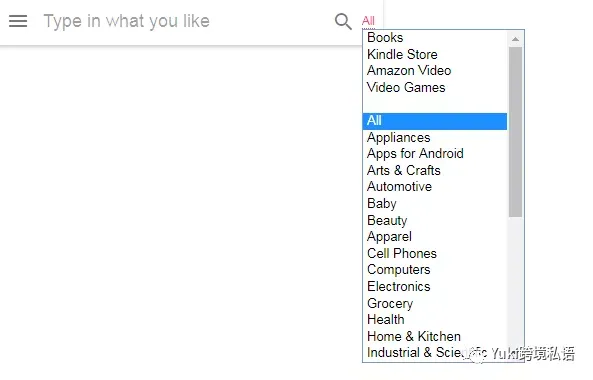
Task: Click the dropdown list scrollbar thumb
Action: (x=515, y=132)
